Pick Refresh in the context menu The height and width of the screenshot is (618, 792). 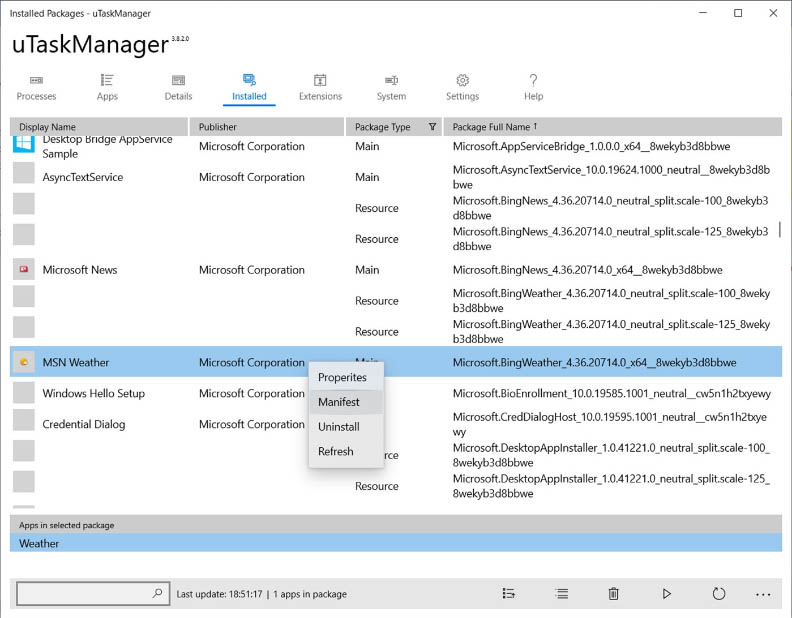pos(346,451)
